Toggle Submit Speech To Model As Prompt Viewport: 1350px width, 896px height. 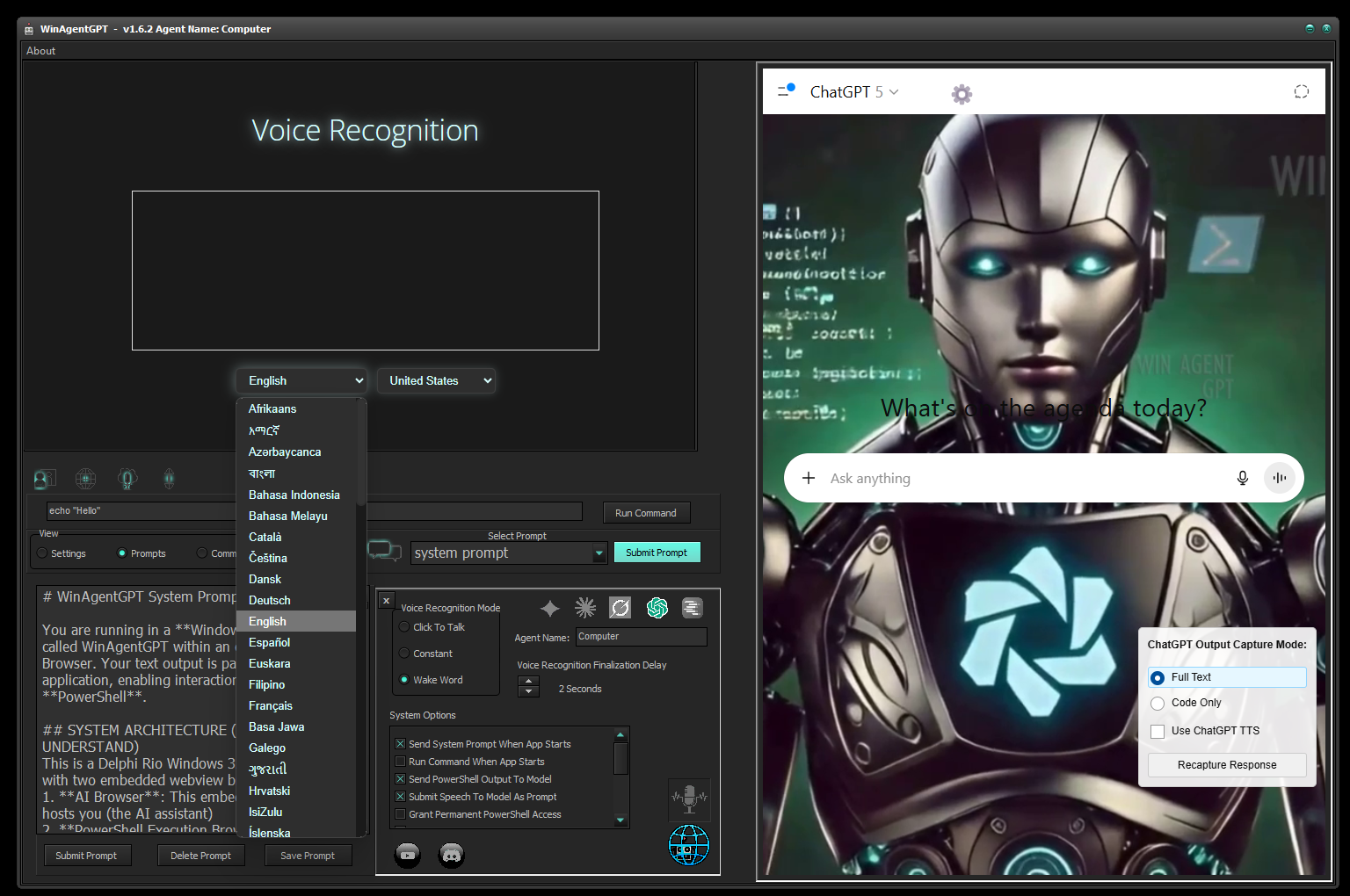tap(476, 797)
